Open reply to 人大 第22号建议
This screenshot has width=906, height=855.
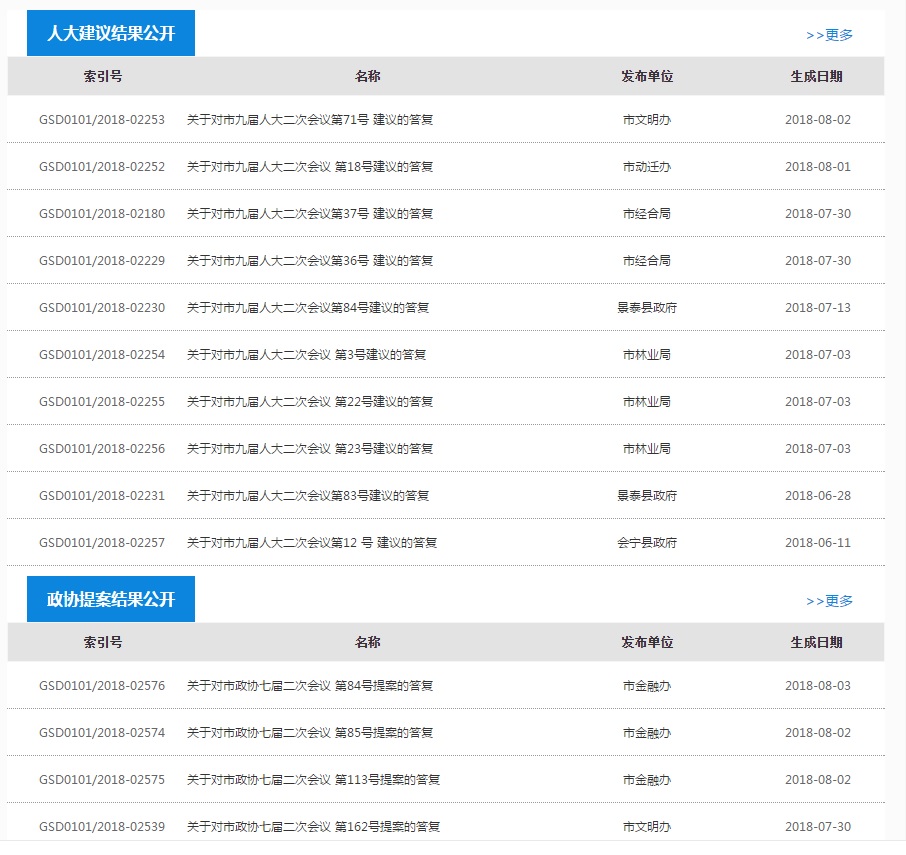pyautogui.click(x=310, y=402)
